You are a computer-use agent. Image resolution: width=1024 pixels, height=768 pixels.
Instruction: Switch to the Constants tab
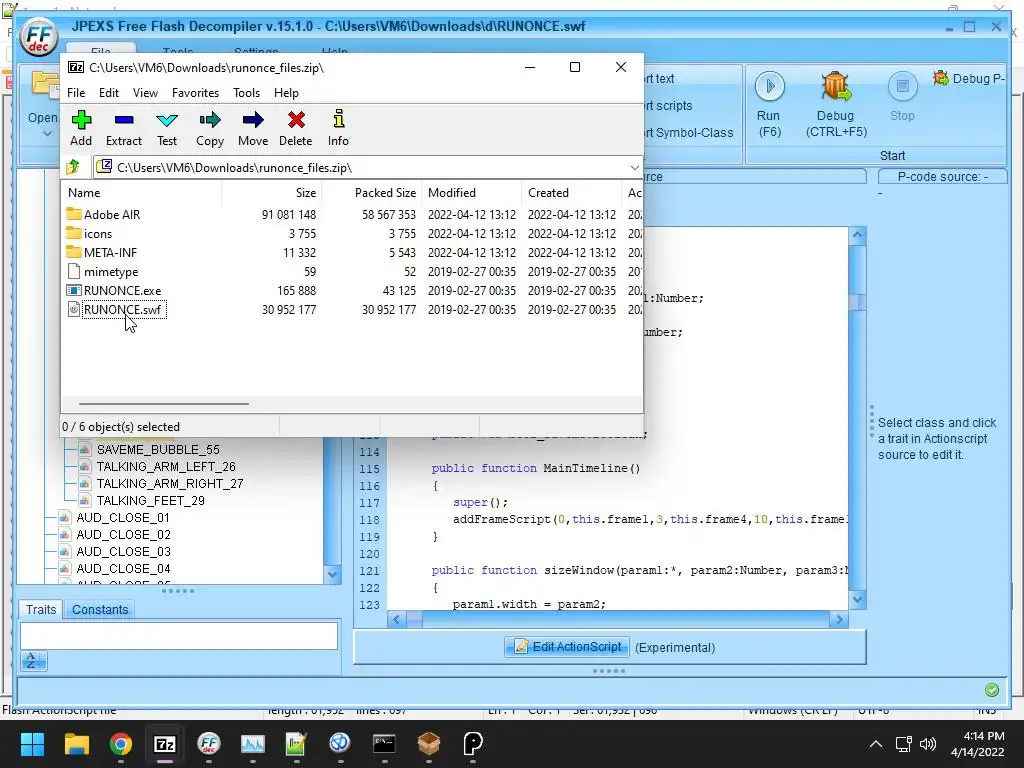(100, 609)
